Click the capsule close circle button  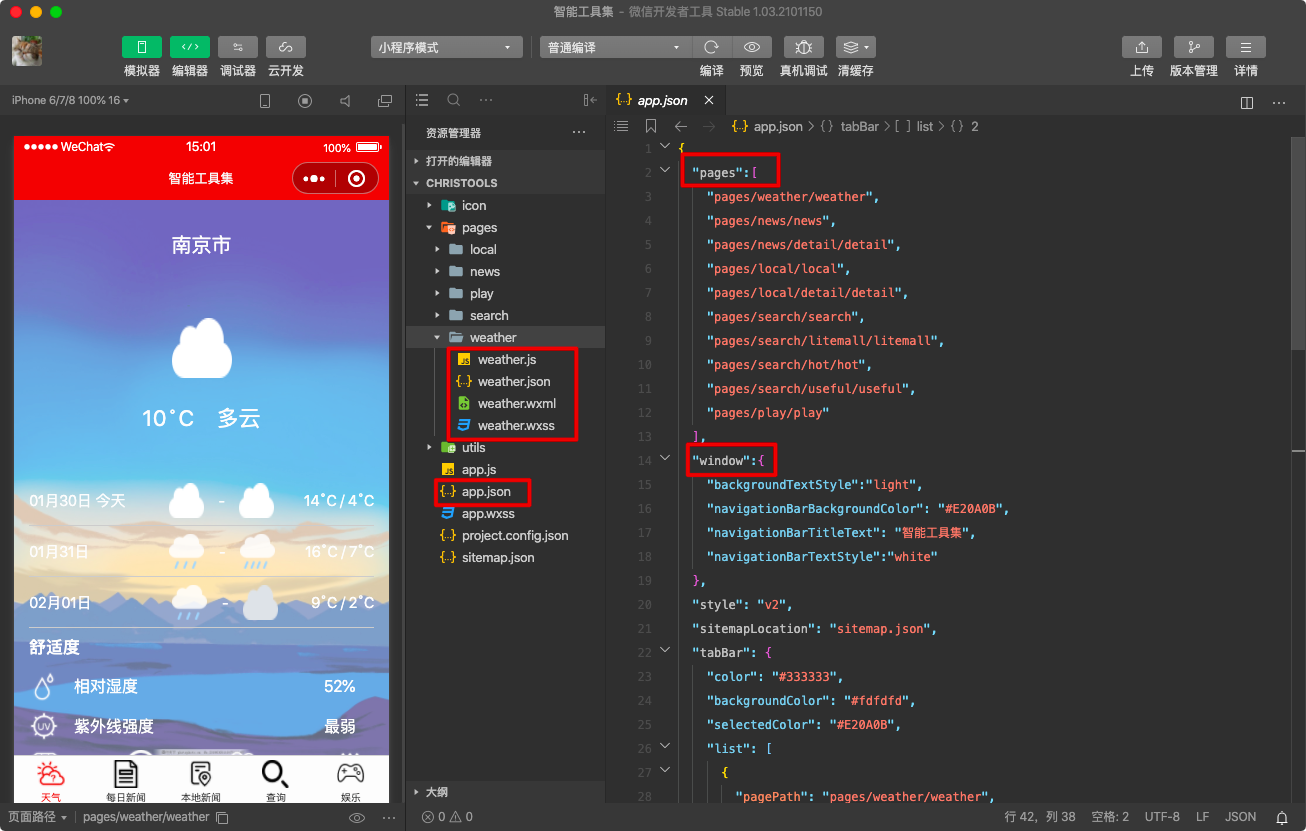pyautogui.click(x=357, y=179)
